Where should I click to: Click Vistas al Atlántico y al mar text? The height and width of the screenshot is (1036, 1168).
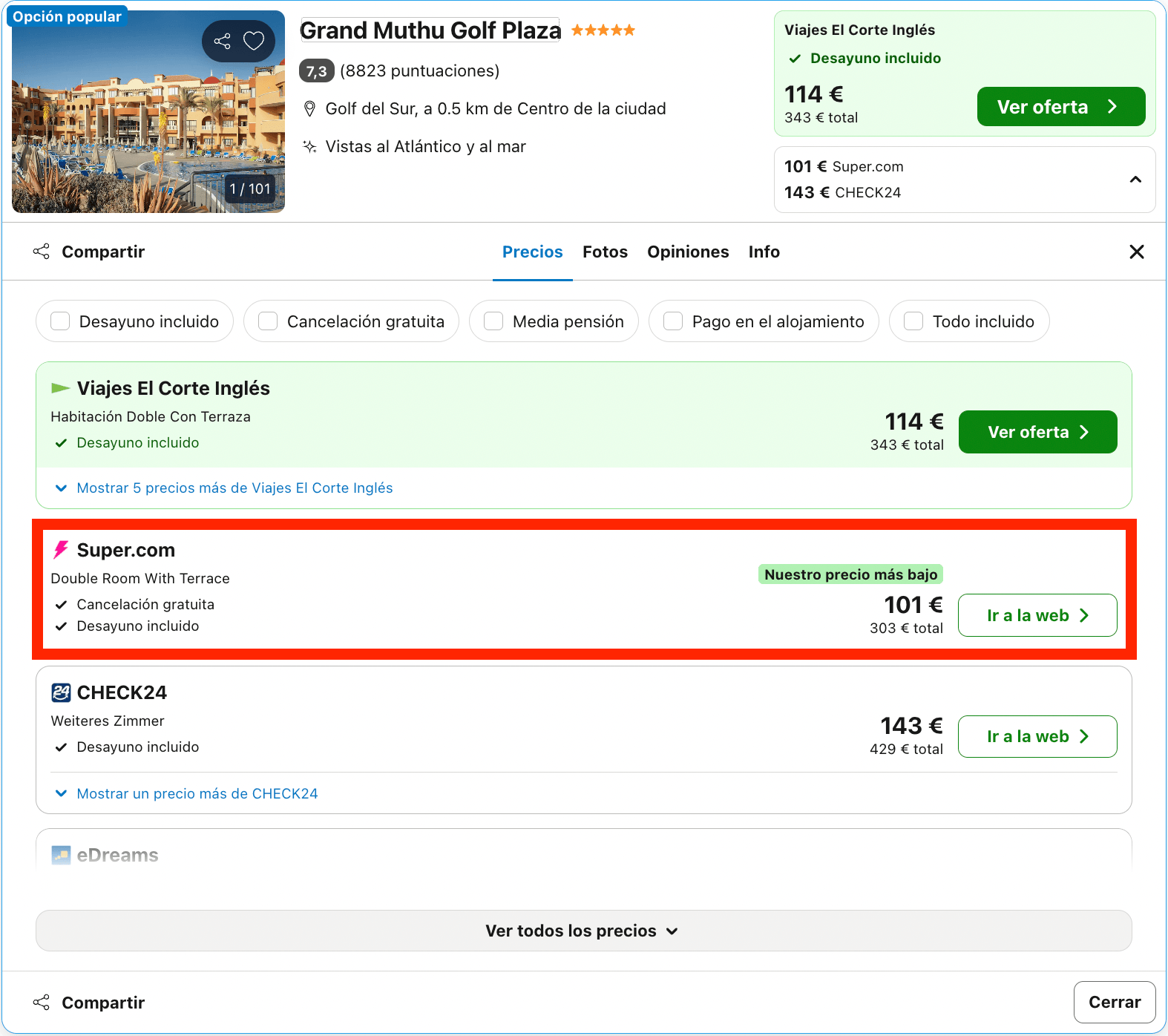point(426,146)
